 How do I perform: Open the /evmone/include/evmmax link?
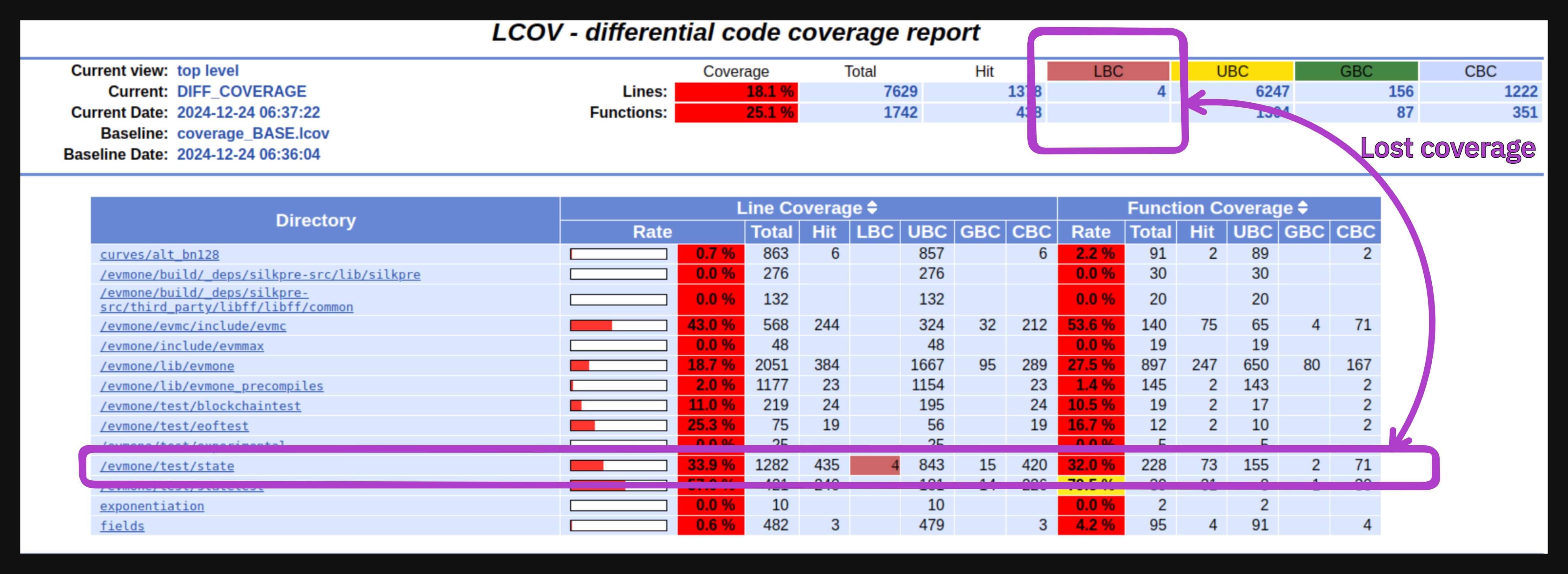181,346
